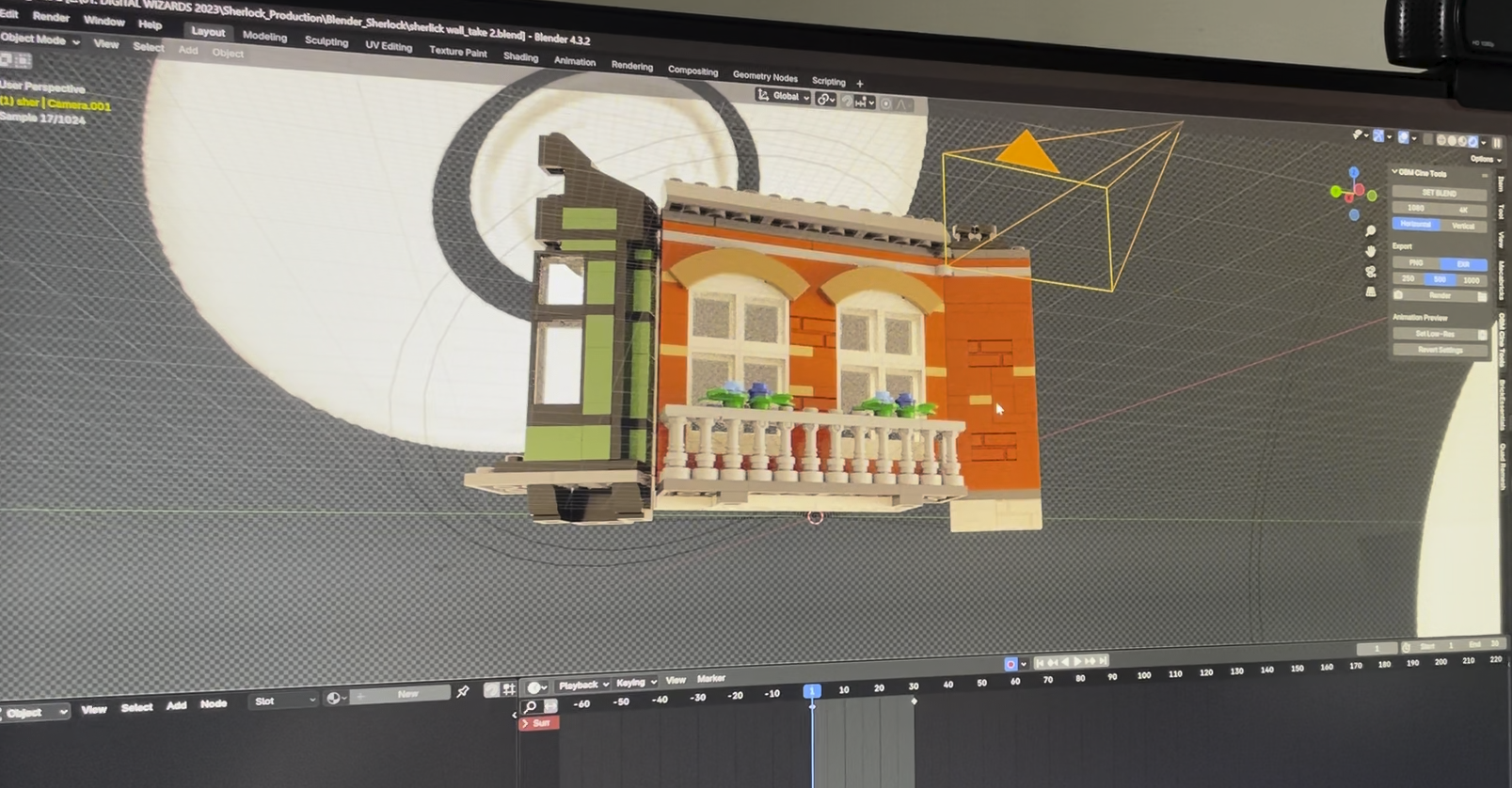This screenshot has width=1512, height=788.
Task: Toggle auto keying record icon
Action: [x=1011, y=664]
